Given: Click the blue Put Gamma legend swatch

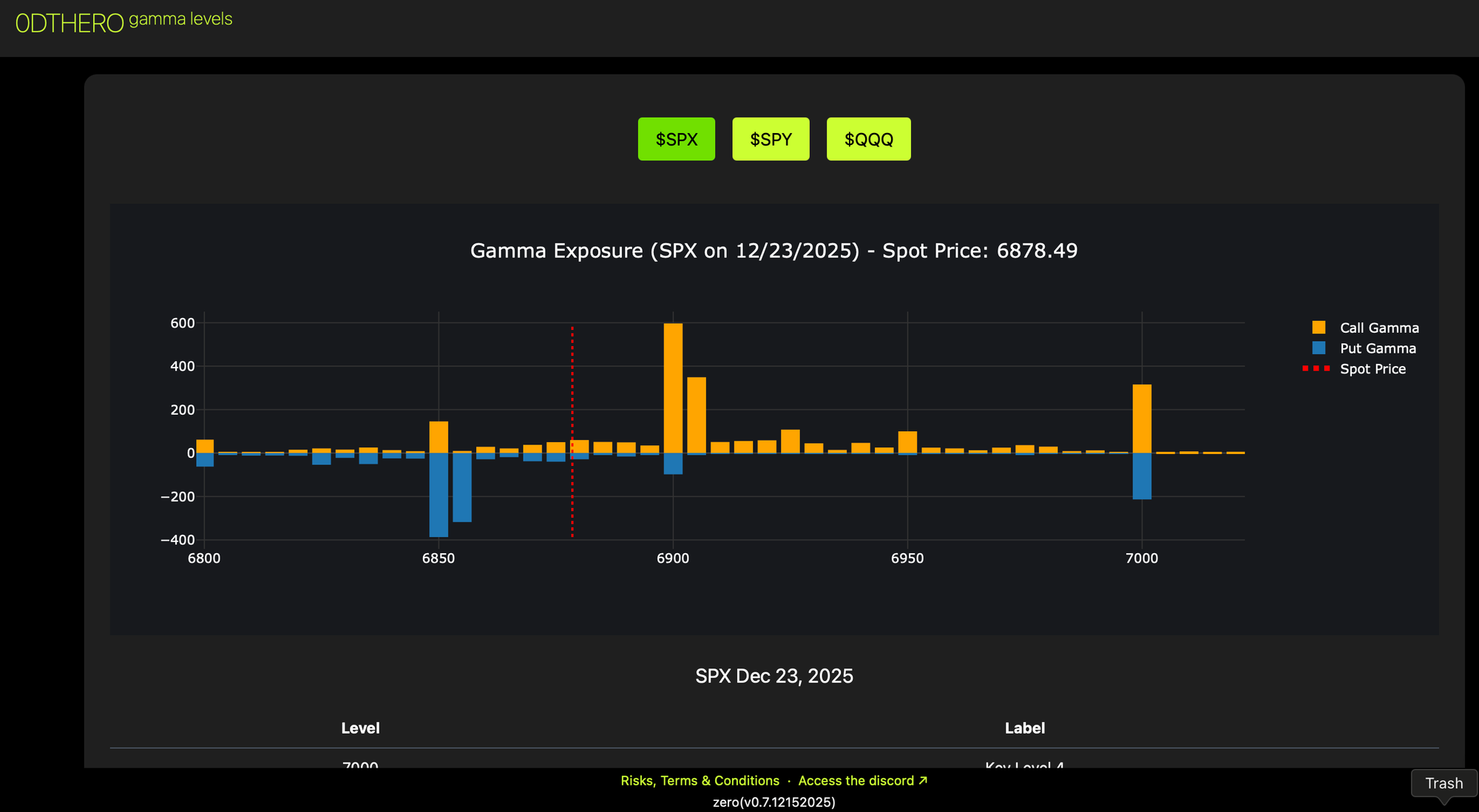Looking at the screenshot, I should 1319,348.
